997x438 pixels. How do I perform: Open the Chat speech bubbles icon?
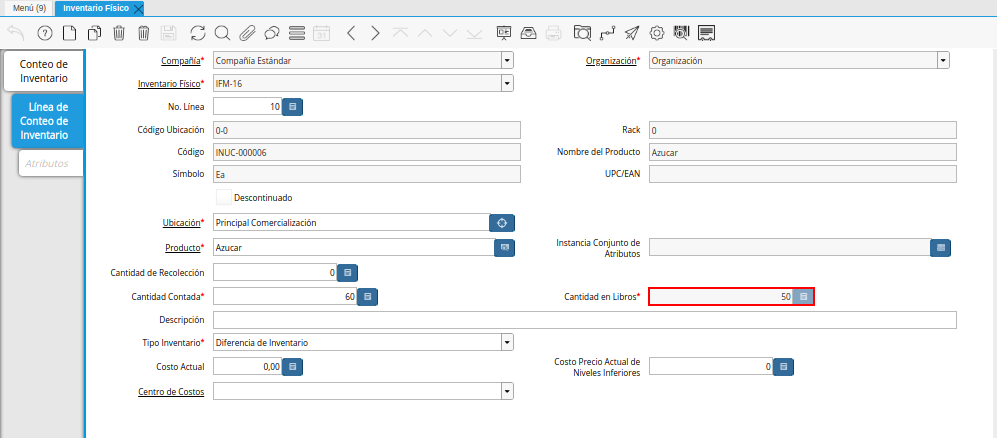point(271,33)
